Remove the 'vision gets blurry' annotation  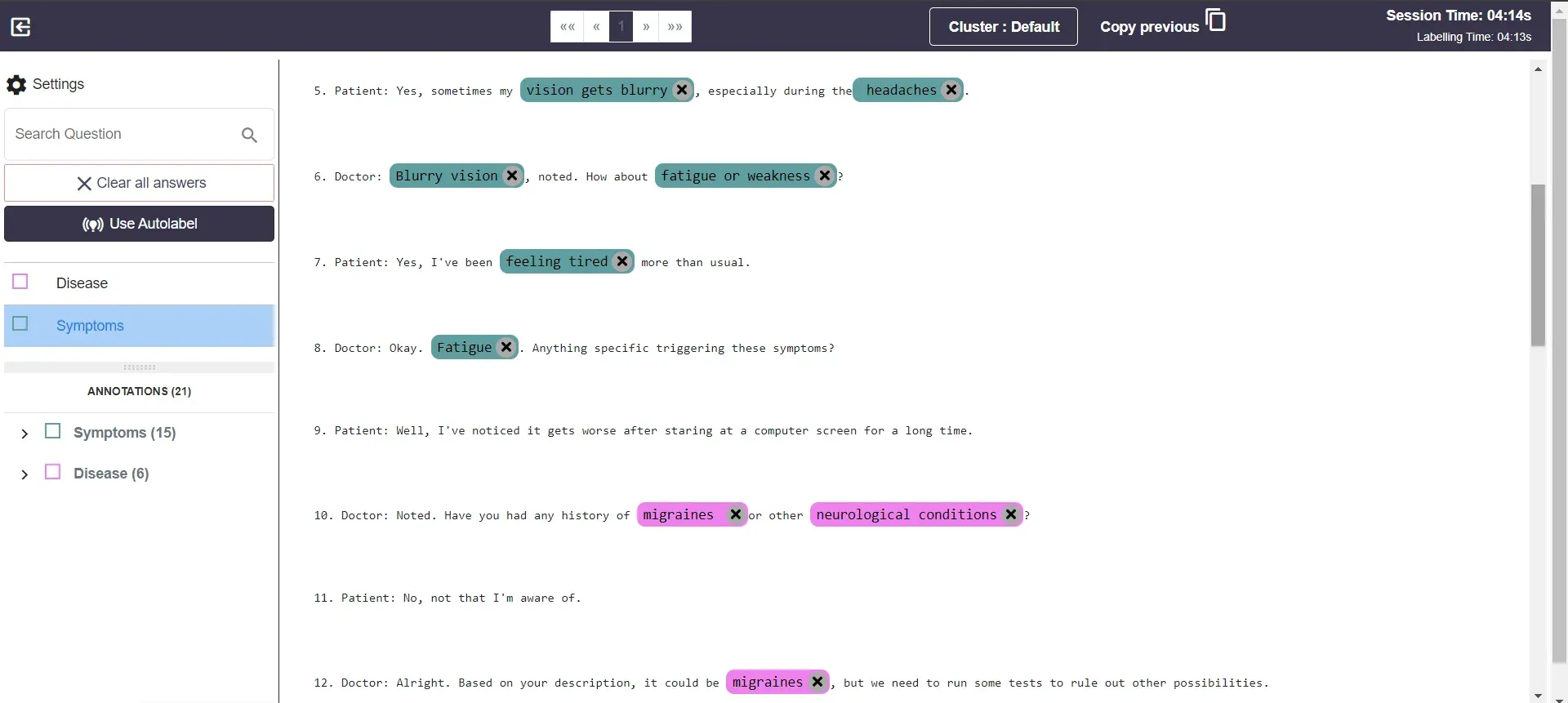pos(682,90)
